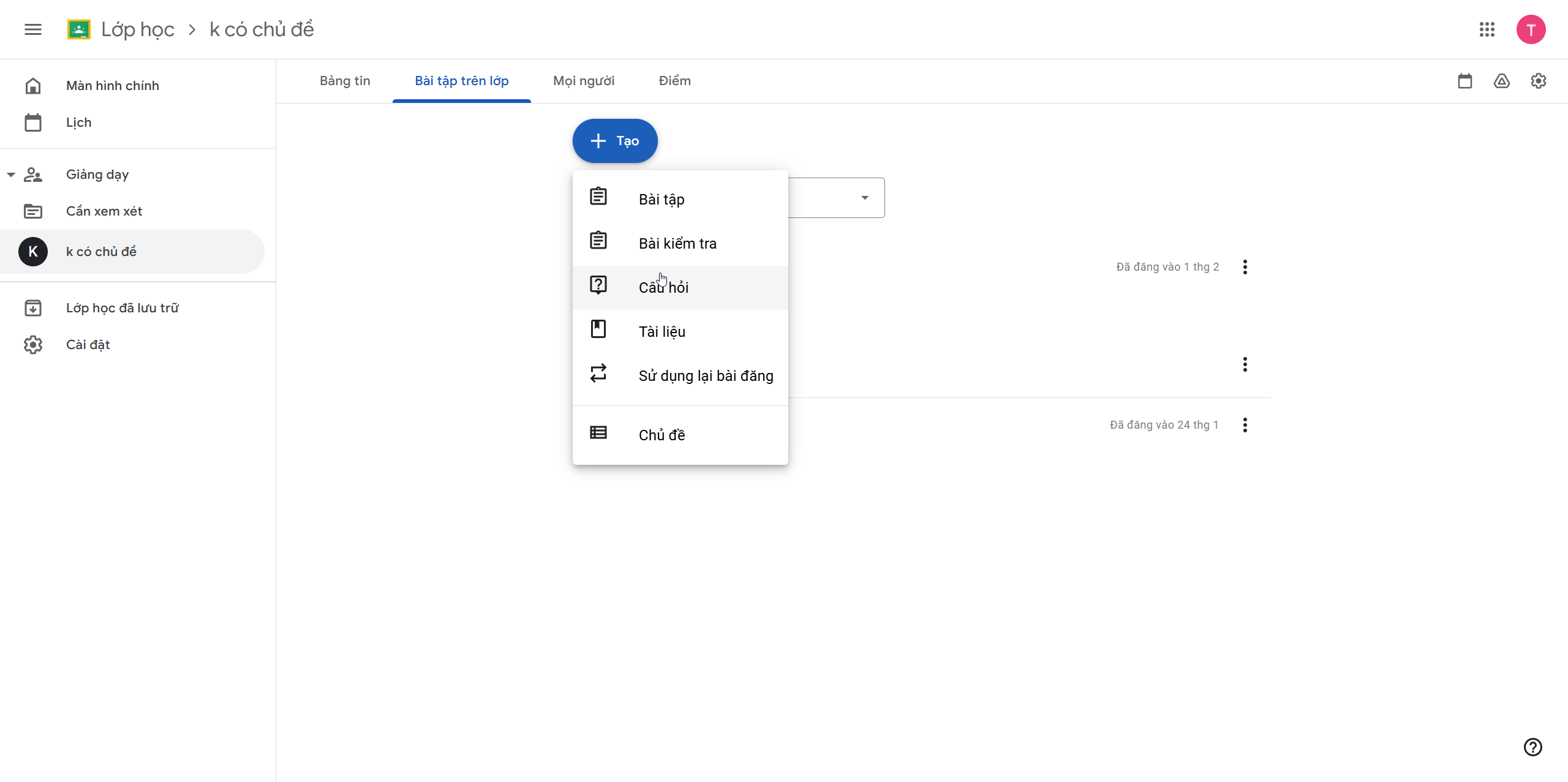Viewport: 1568px width, 782px height.
Task: Open the class Google Calendar icon
Action: pos(1464,81)
